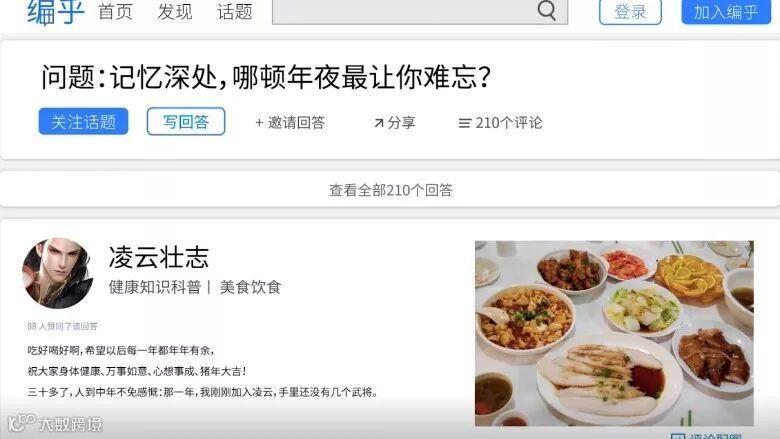Open the 编乎 site logo
The image size is (780, 439).
tap(55, 12)
